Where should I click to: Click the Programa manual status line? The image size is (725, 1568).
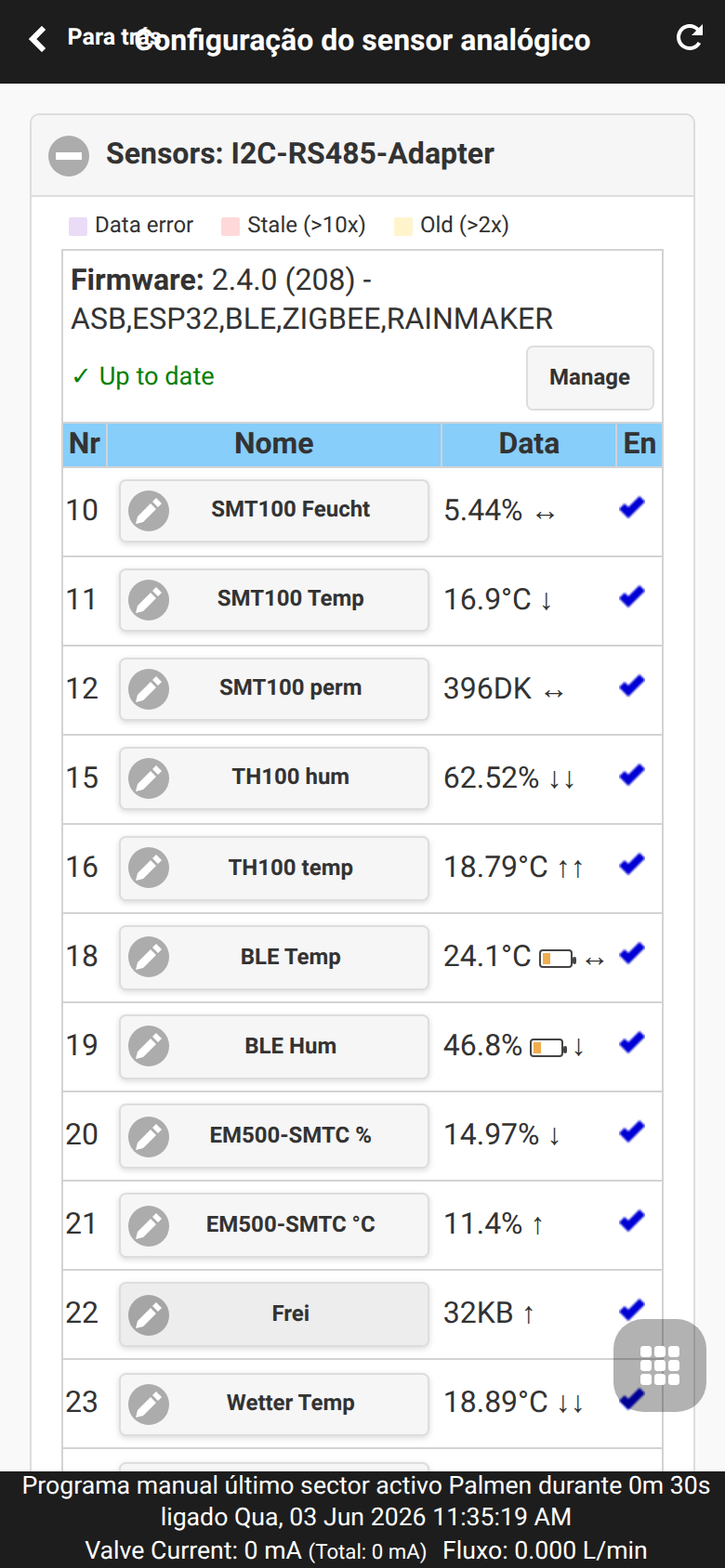(366, 1501)
